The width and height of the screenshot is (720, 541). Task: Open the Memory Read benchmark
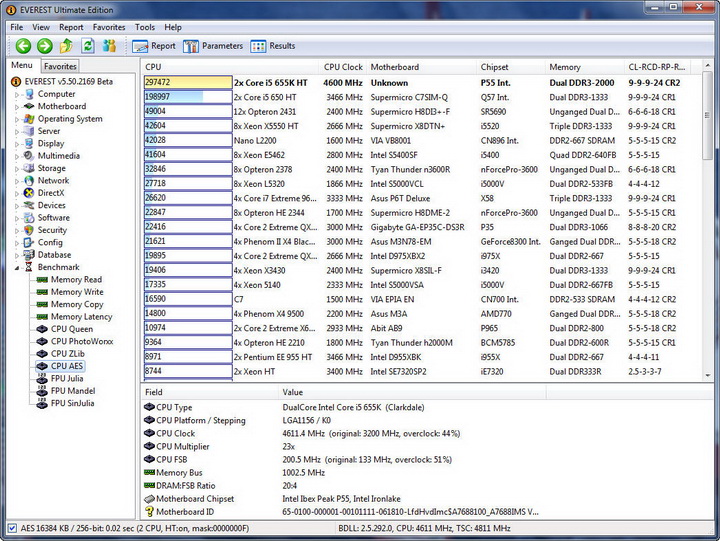click(76, 280)
